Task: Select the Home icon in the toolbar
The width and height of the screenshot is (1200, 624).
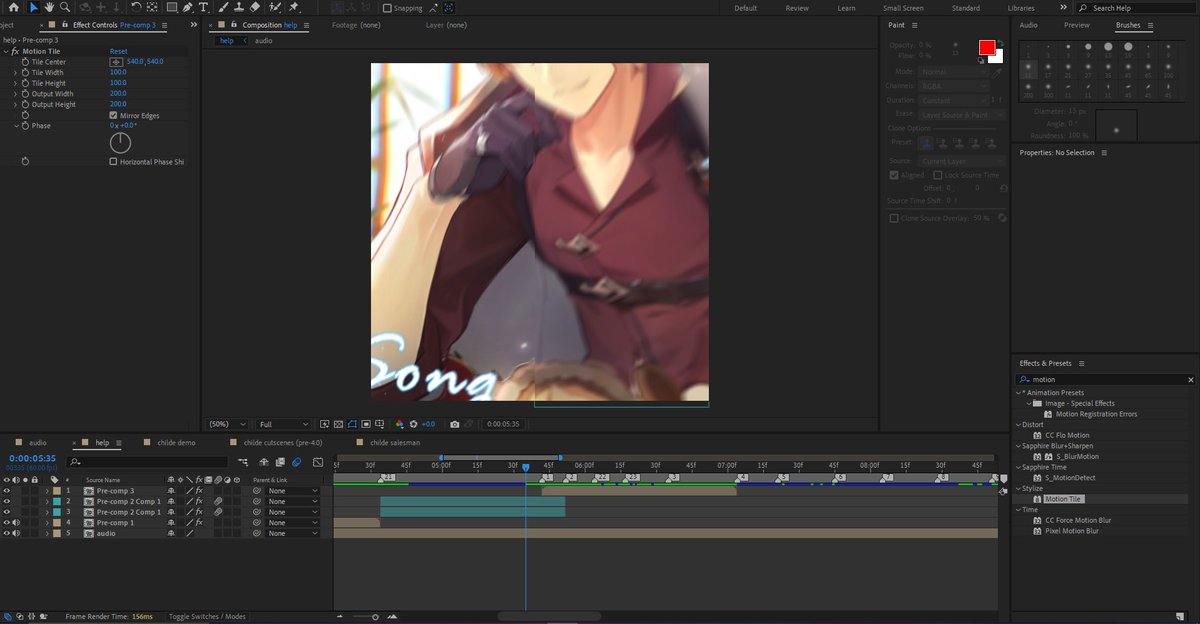Action: coord(13,7)
